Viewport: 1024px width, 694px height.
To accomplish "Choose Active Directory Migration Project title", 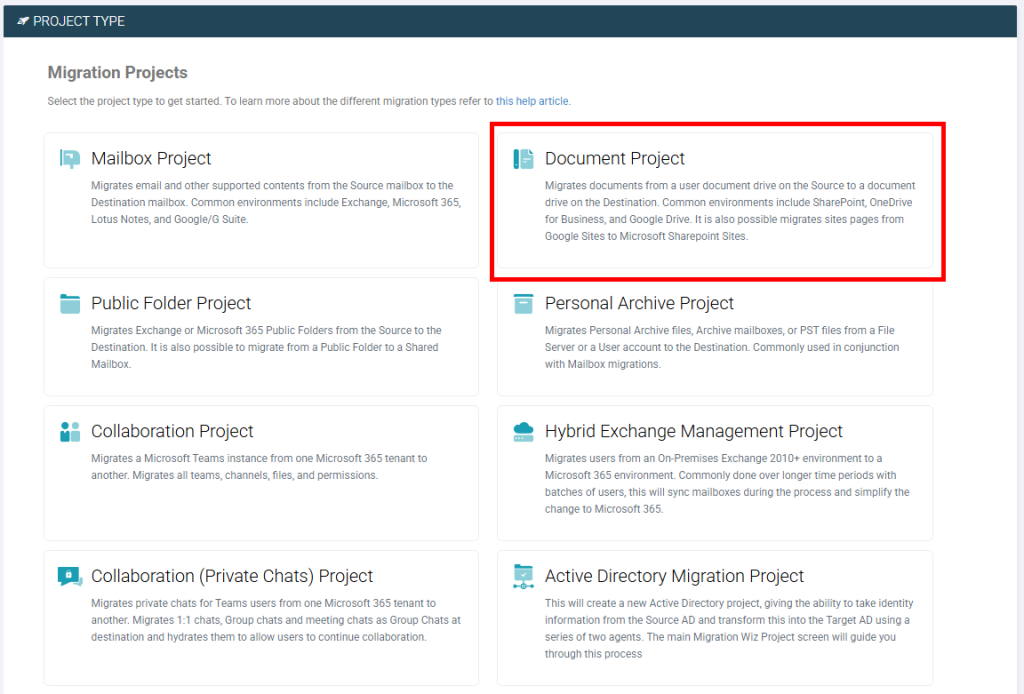I will (674, 576).
